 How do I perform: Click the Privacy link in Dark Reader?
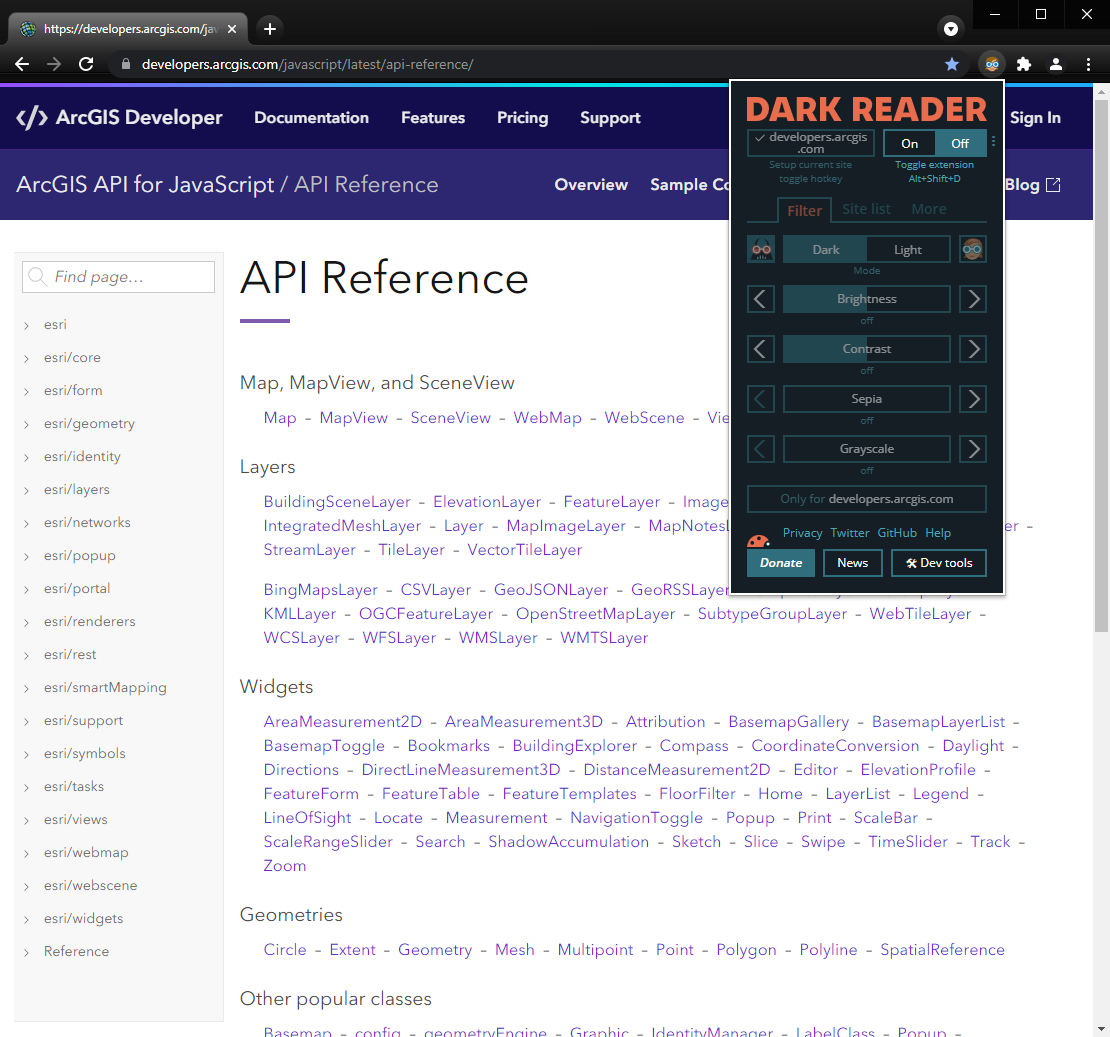pos(802,533)
